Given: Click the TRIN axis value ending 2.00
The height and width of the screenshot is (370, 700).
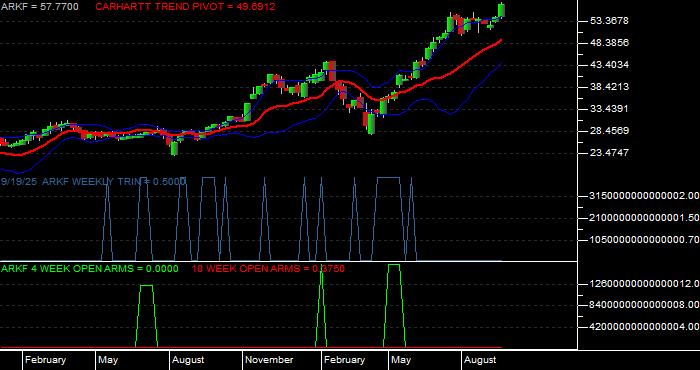Looking at the screenshot, I should (644, 195).
